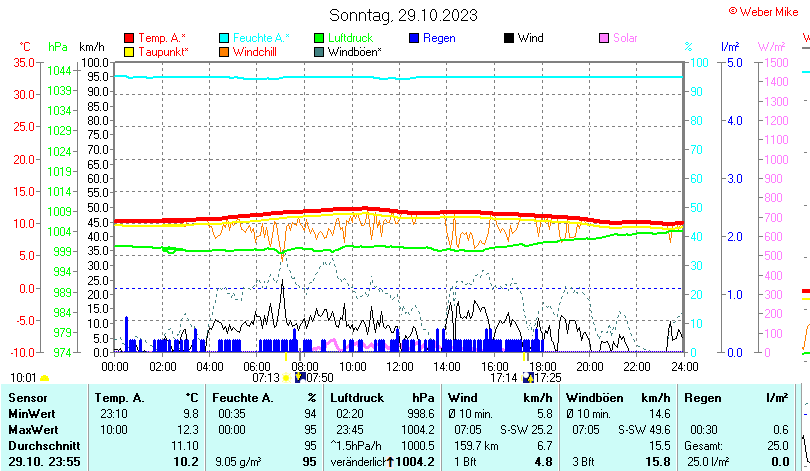
Task: Click the 'Temp. A.' table column header
Action: click(119, 398)
